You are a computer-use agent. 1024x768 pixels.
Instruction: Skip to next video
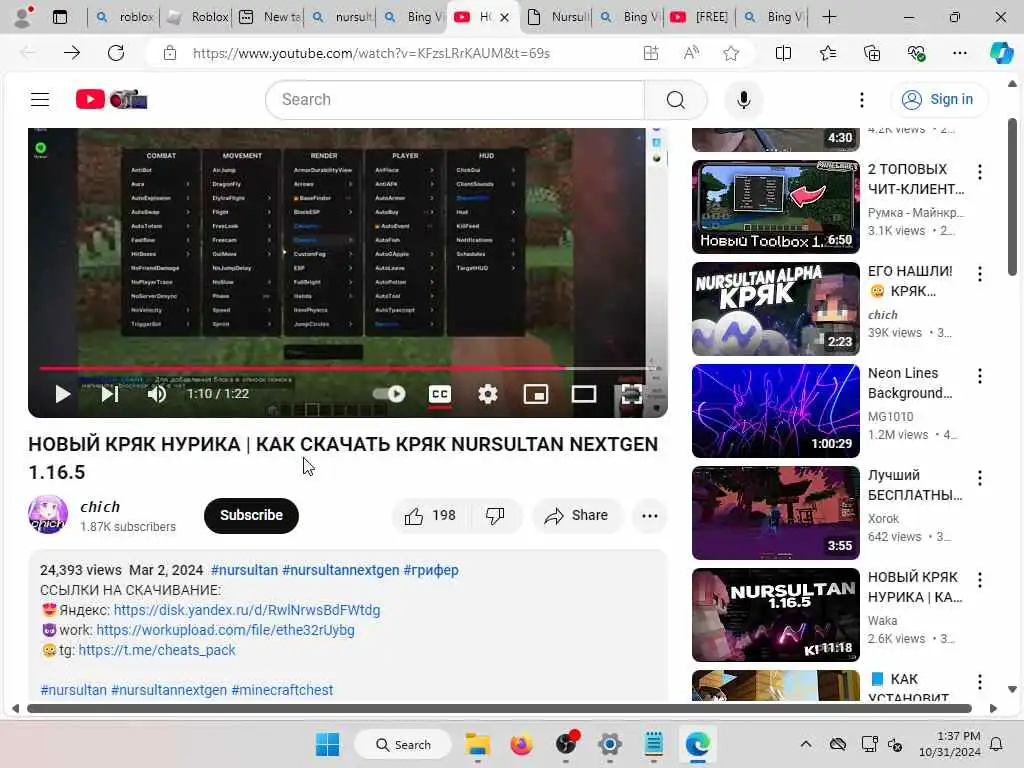[x=110, y=394]
